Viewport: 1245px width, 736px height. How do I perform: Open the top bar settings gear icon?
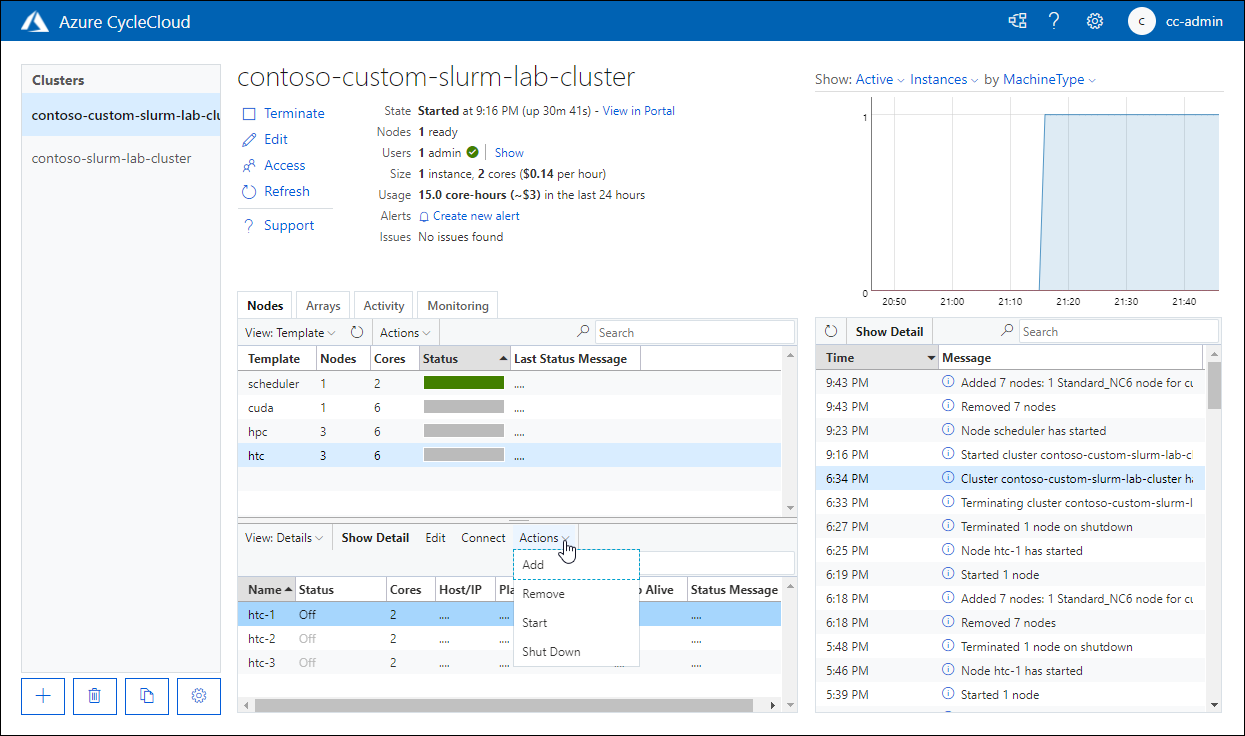click(x=1094, y=20)
